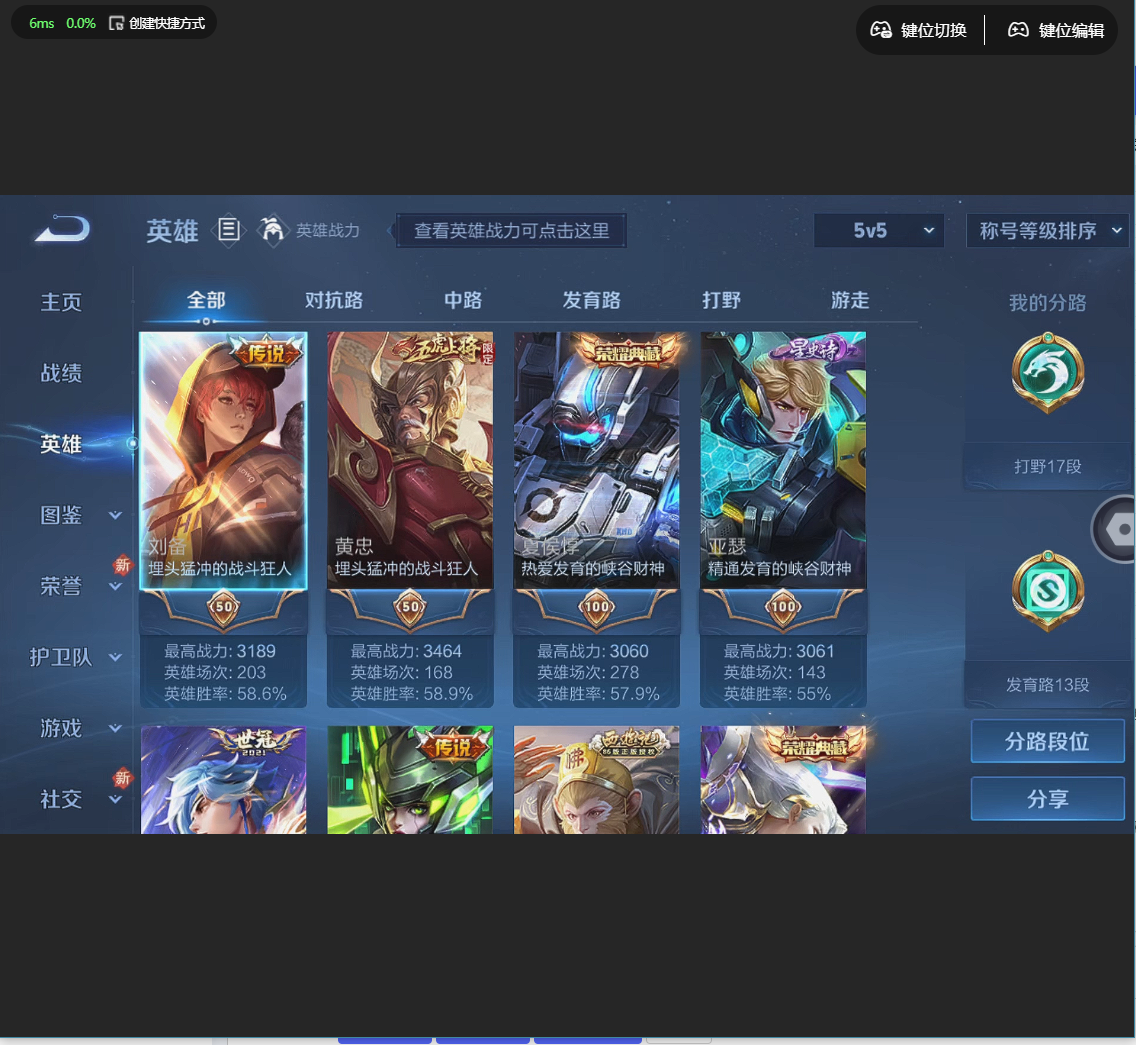The image size is (1136, 1045).
Task: Open the 5v5 mode dropdown
Action: [879, 230]
